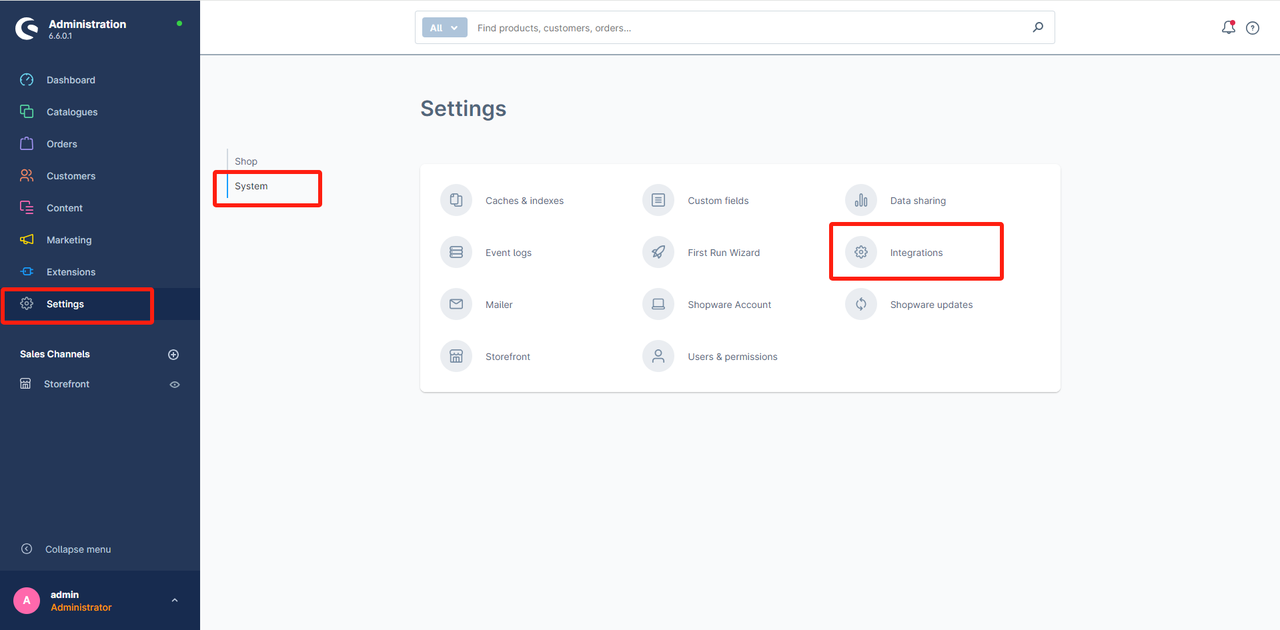The image size is (1280, 630).
Task: Open Storefront via eye icon
Action: click(175, 384)
